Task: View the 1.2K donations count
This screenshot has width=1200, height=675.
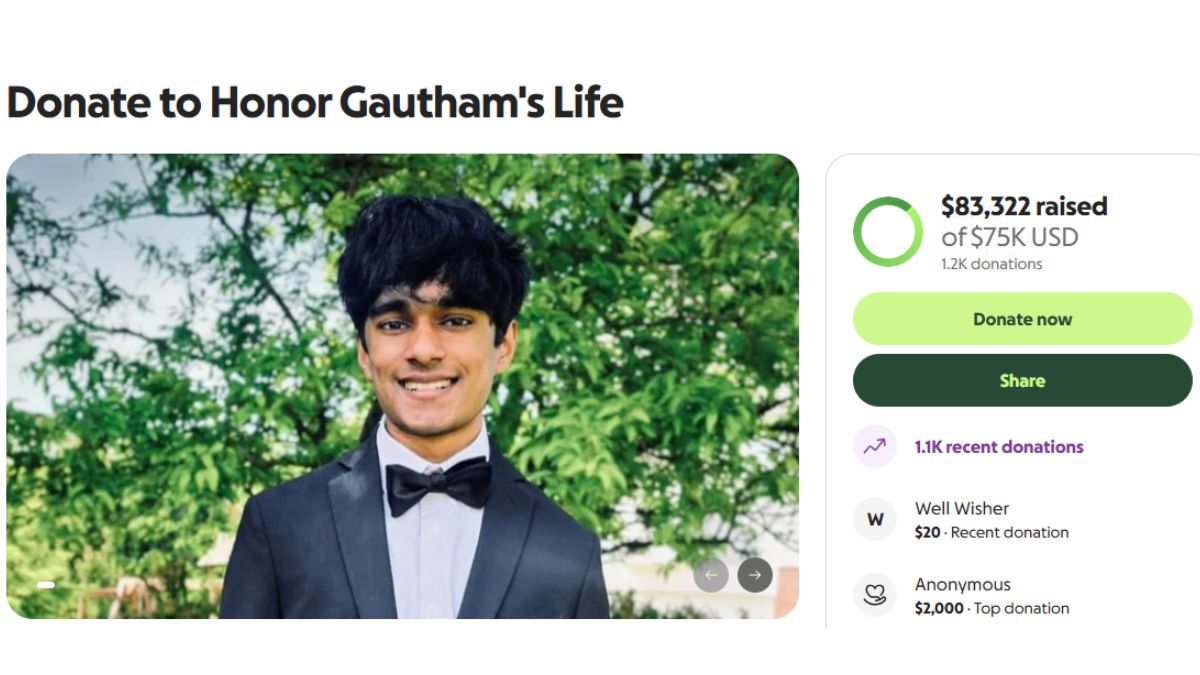Action: tap(991, 264)
